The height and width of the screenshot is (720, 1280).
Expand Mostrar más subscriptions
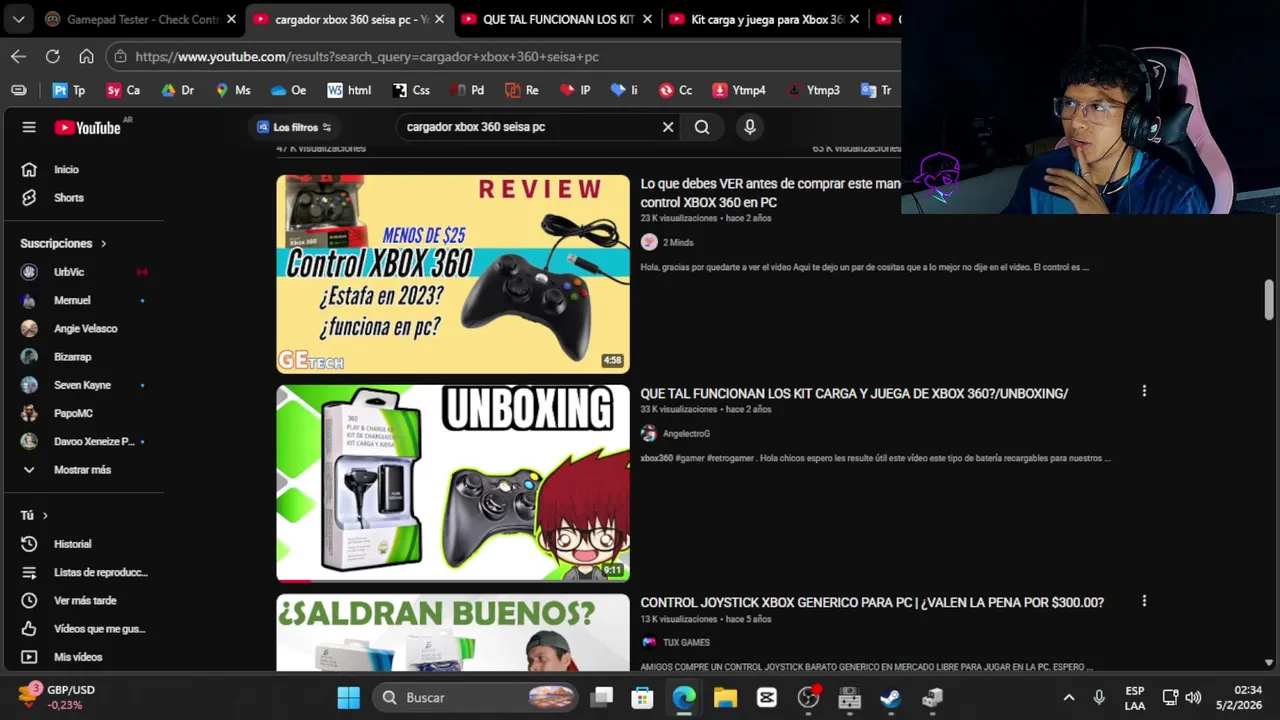click(x=84, y=470)
